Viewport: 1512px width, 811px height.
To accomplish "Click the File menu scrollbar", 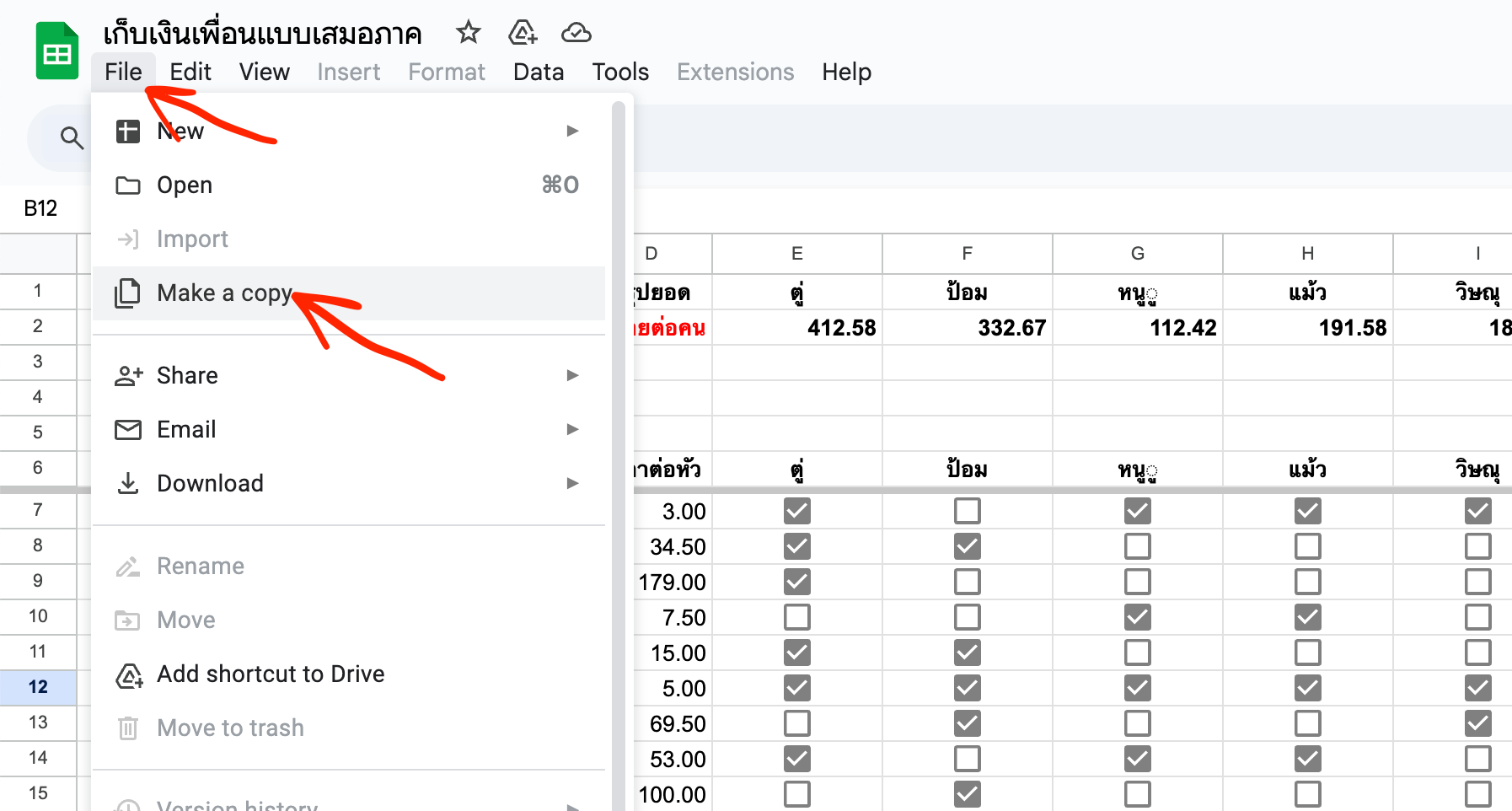I will pos(619,455).
